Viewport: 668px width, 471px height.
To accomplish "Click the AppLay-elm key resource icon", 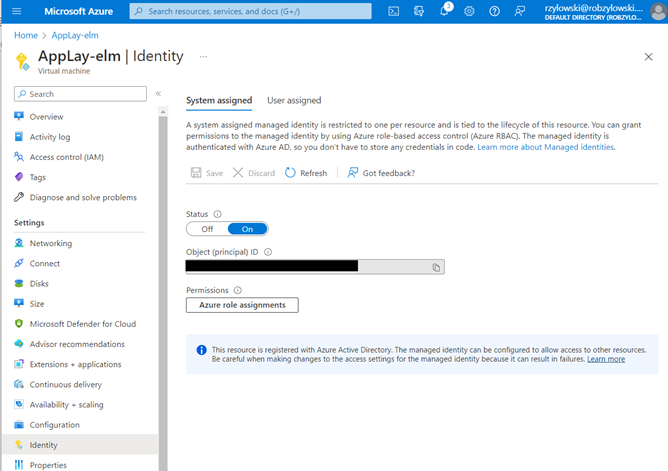I will (22, 61).
